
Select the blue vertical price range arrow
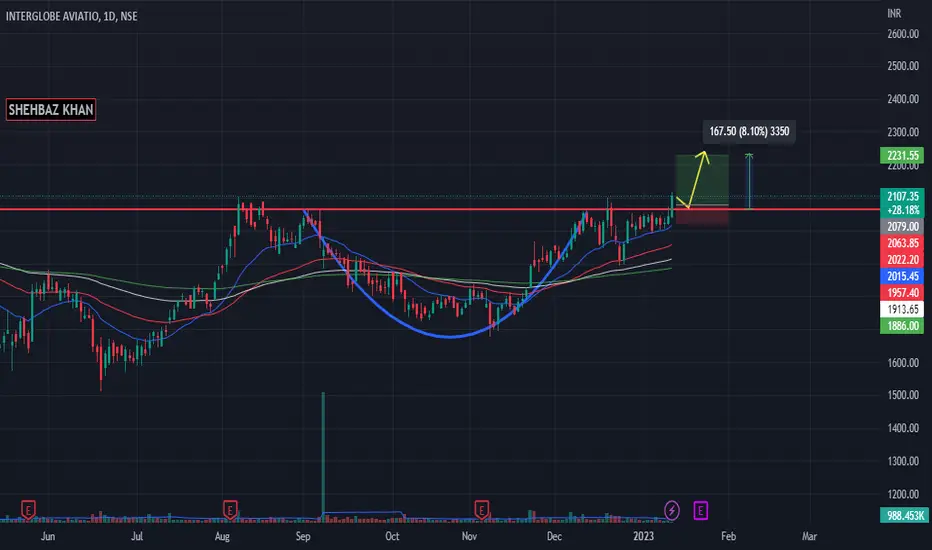click(x=749, y=181)
